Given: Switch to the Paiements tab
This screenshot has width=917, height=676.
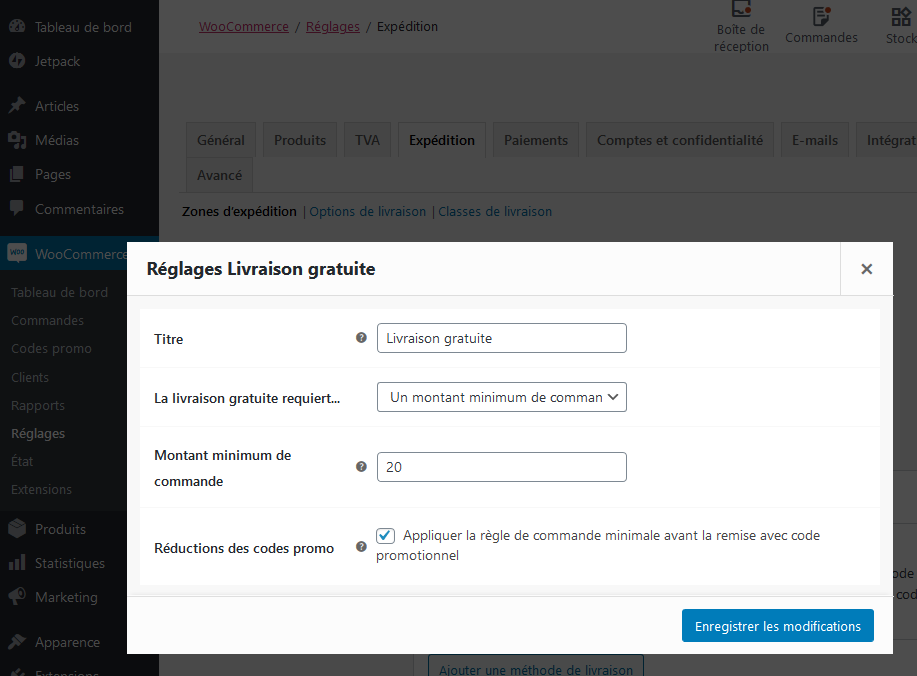Looking at the screenshot, I should 535,139.
